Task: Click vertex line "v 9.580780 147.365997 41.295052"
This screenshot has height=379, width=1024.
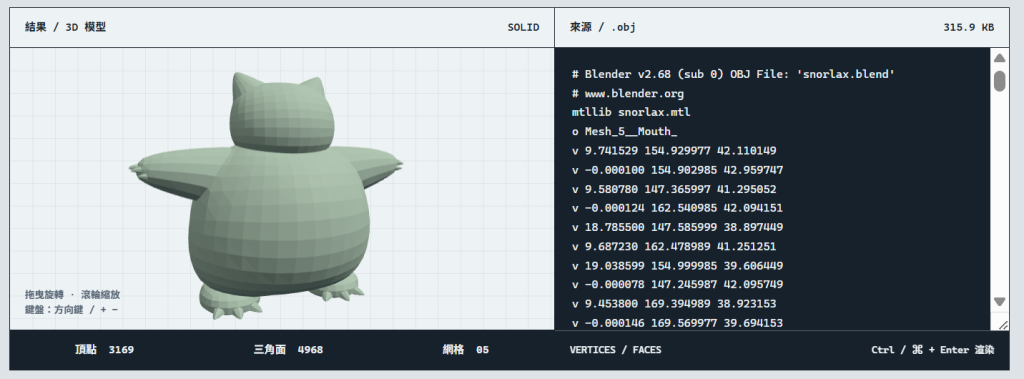Action: pyautogui.click(x=674, y=190)
